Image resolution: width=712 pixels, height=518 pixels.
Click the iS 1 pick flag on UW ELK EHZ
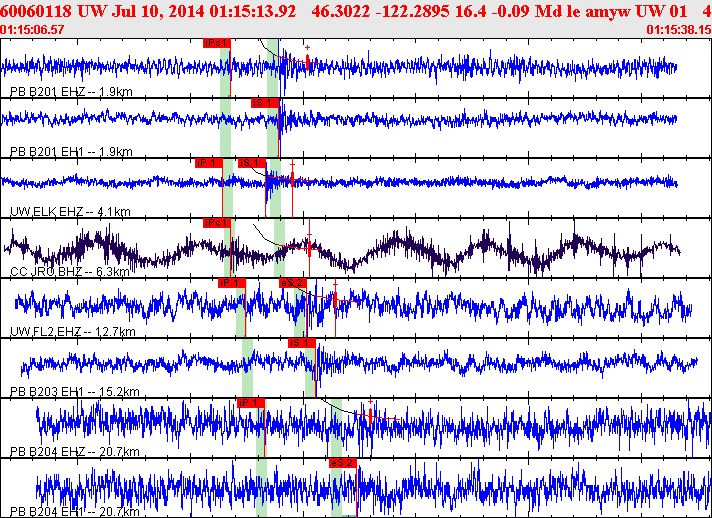click(252, 163)
